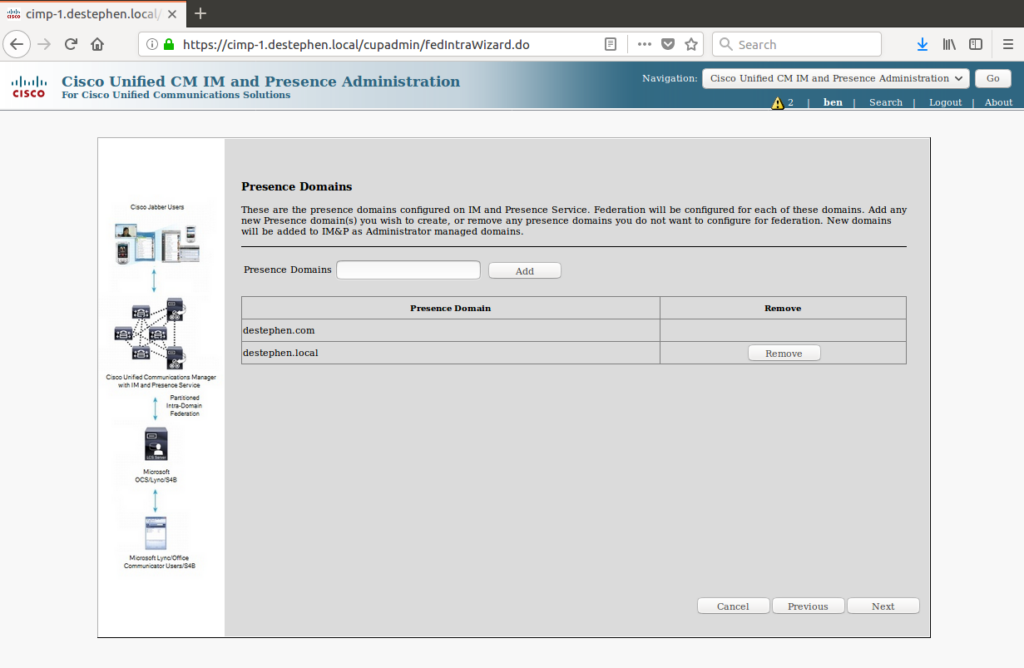Open page actions three-dot menu
The height and width of the screenshot is (668, 1024).
[645, 44]
